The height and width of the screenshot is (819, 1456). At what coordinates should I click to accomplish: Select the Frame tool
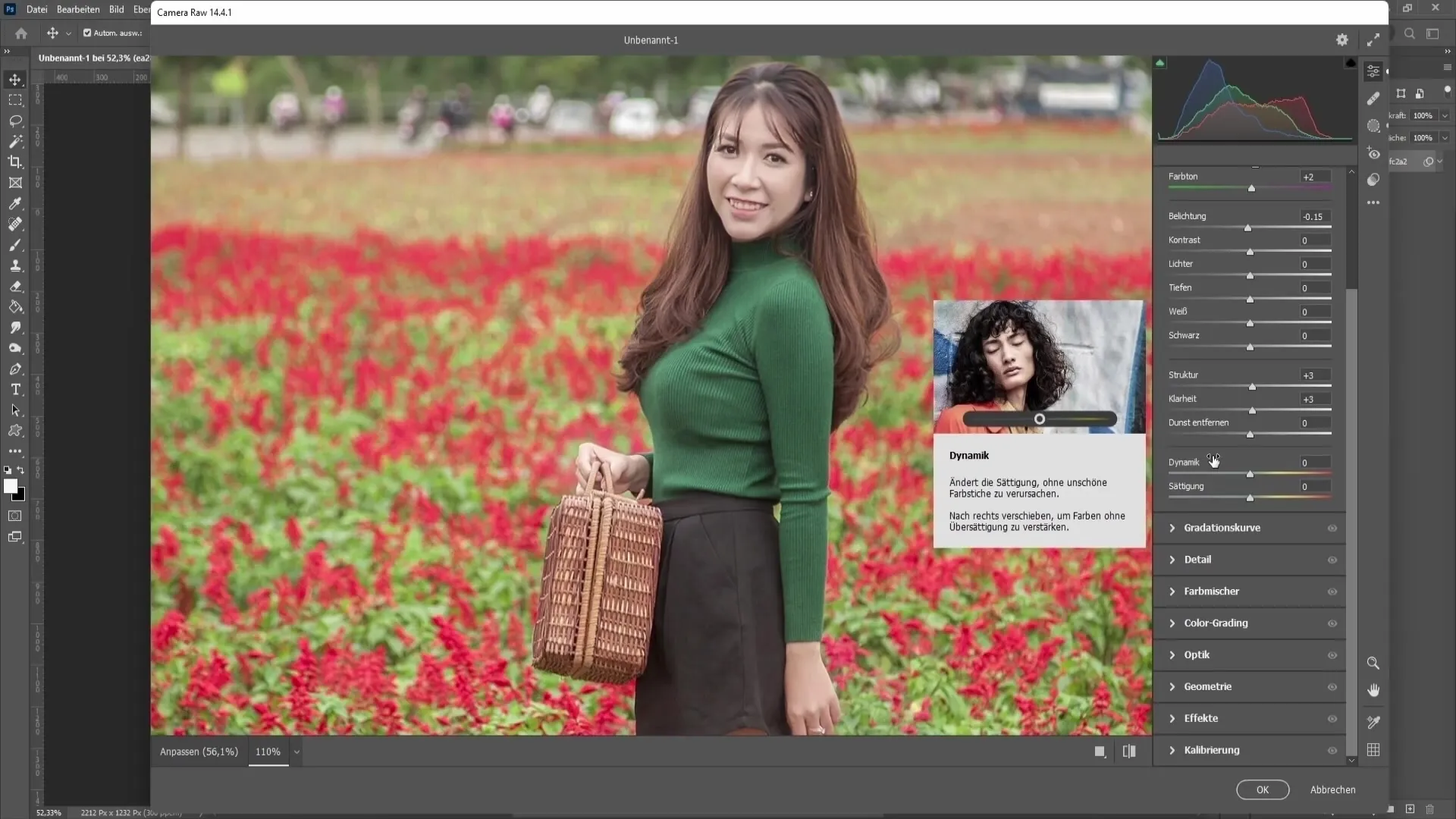(x=15, y=183)
